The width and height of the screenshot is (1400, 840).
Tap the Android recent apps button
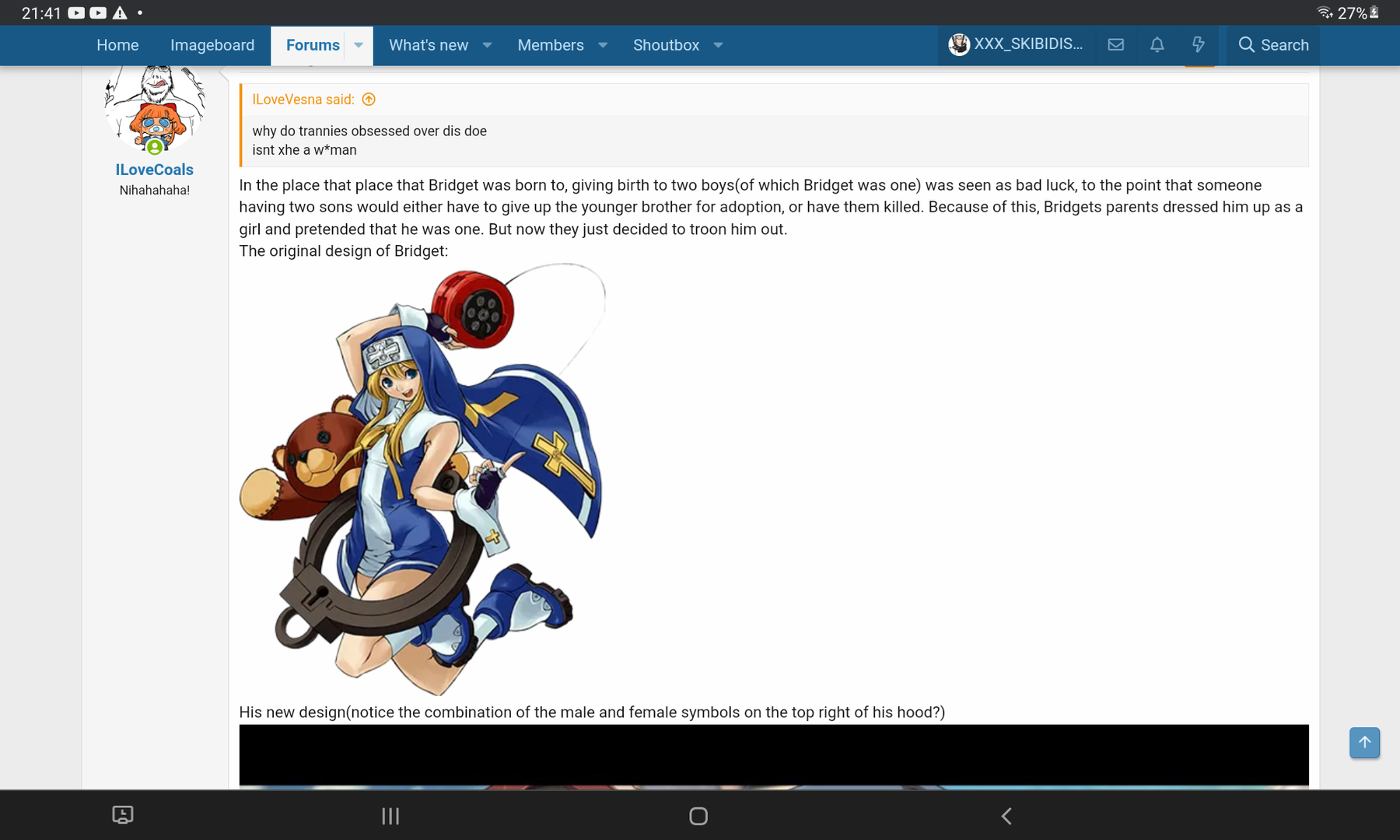point(390,816)
